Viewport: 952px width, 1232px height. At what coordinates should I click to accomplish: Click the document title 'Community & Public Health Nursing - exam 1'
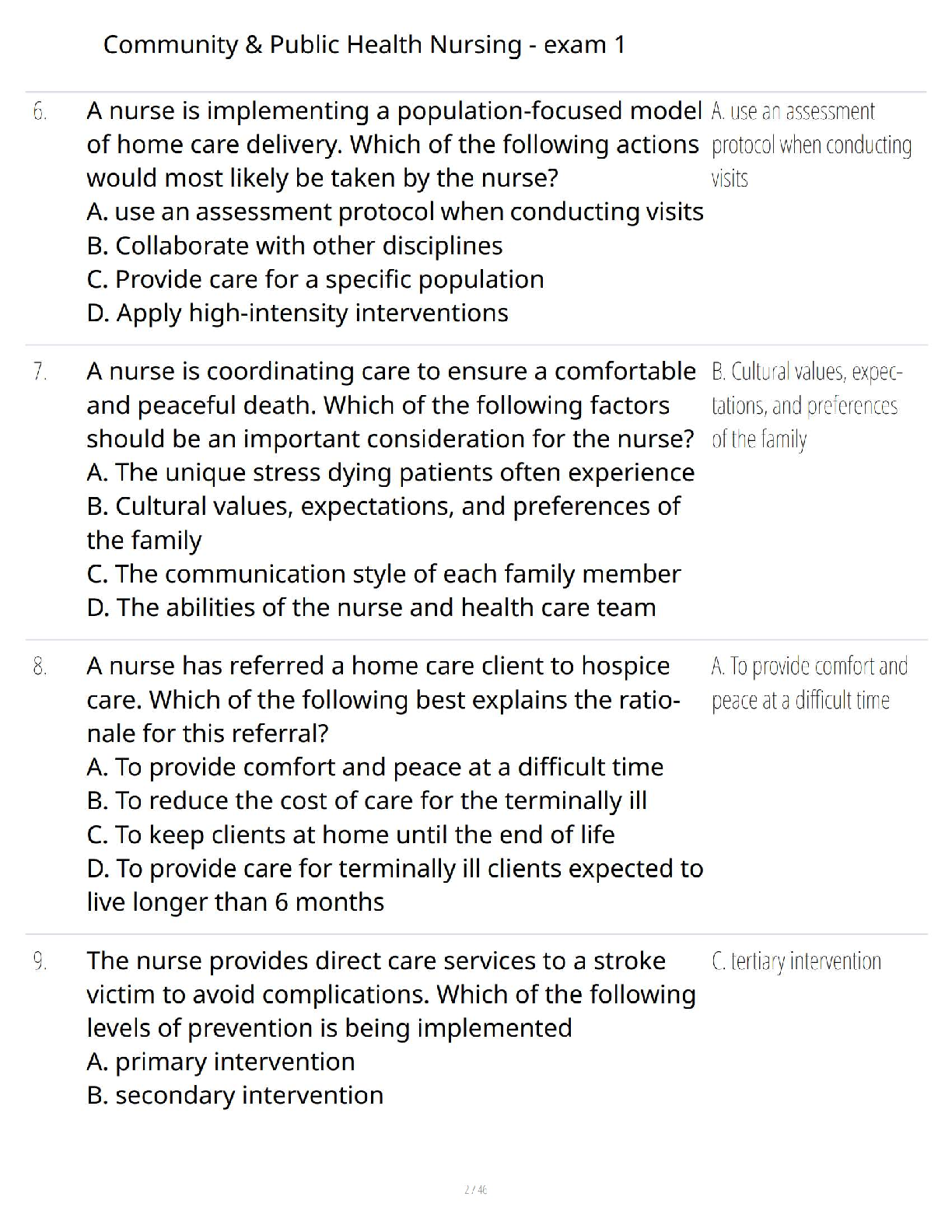coord(364,45)
